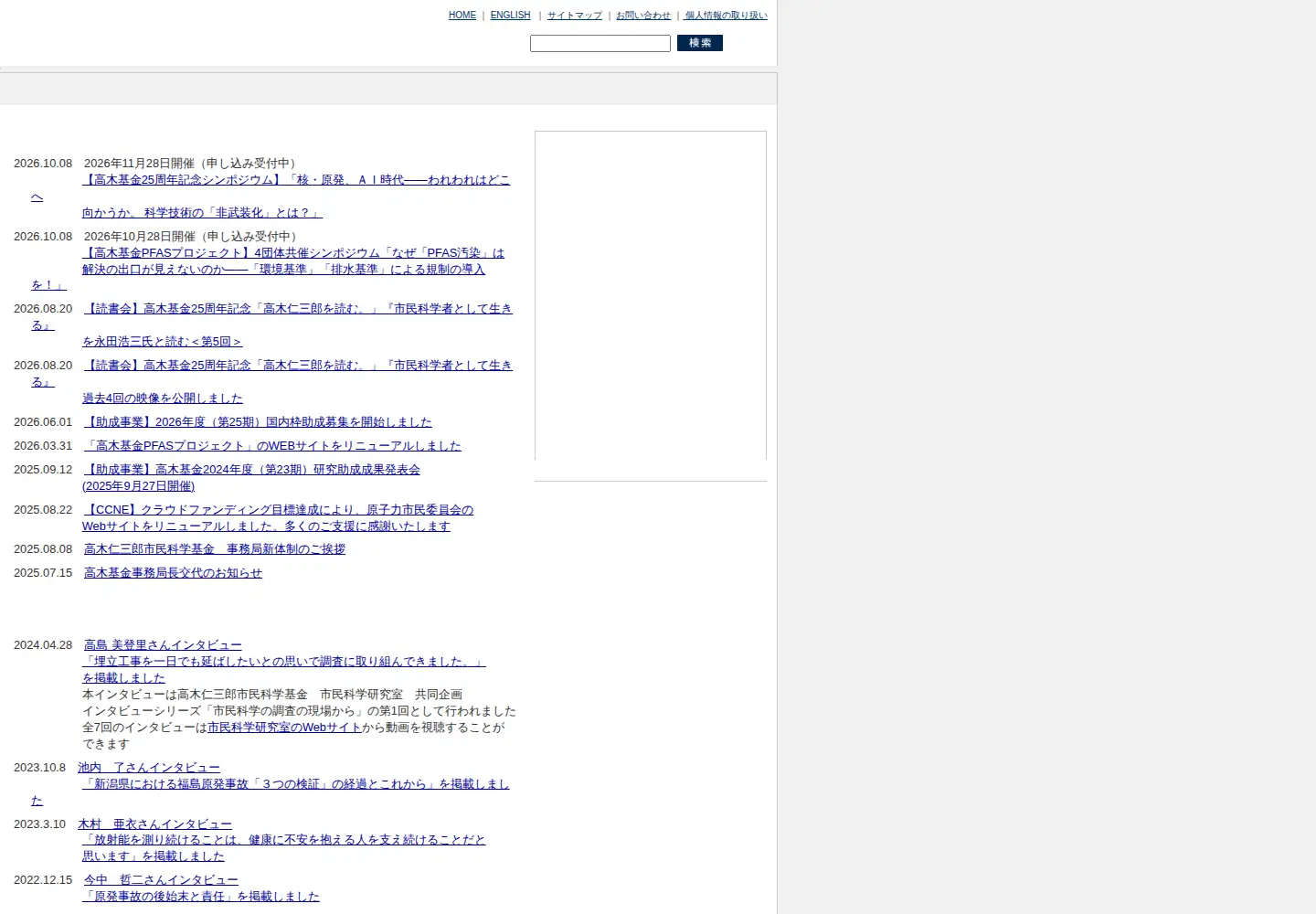
Task: Open 今中 哲二さんインタビュー link
Action: click(x=161, y=880)
